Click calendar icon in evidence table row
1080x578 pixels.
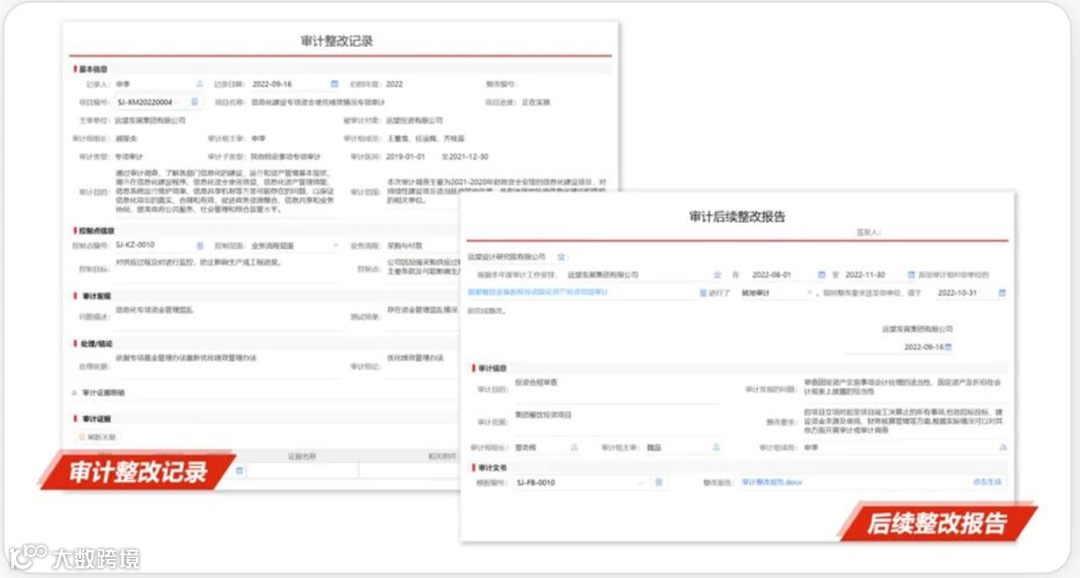pyautogui.click(x=240, y=471)
